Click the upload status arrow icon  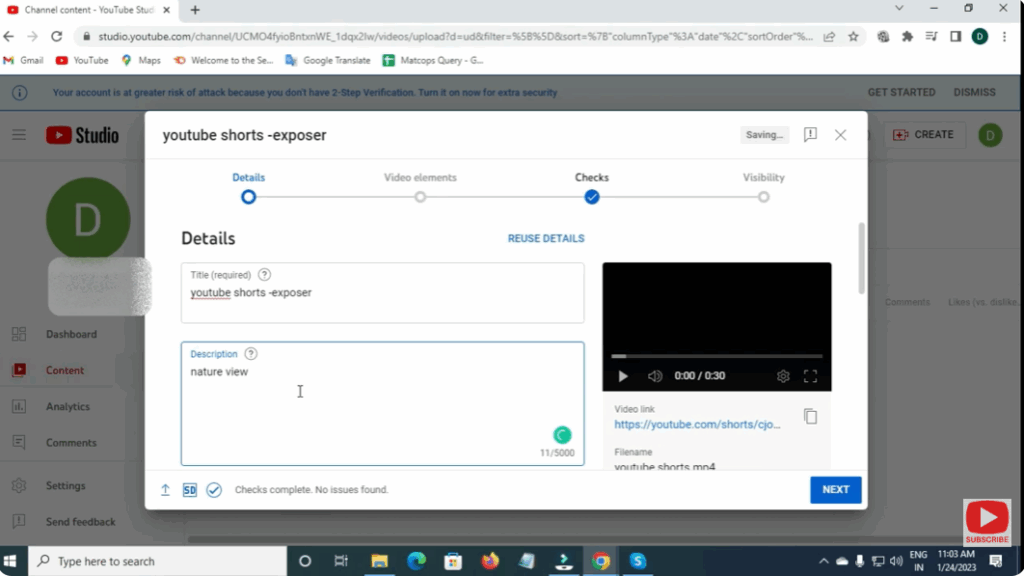(x=165, y=490)
